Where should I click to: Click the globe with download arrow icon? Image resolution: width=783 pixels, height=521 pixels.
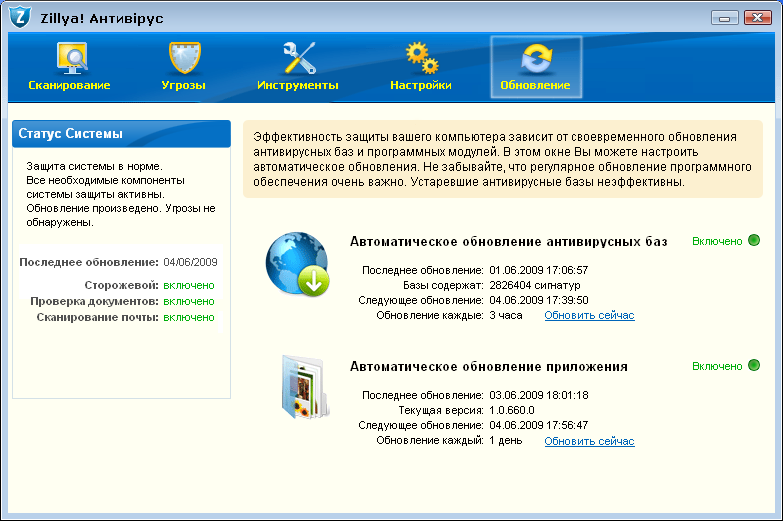coord(298,264)
